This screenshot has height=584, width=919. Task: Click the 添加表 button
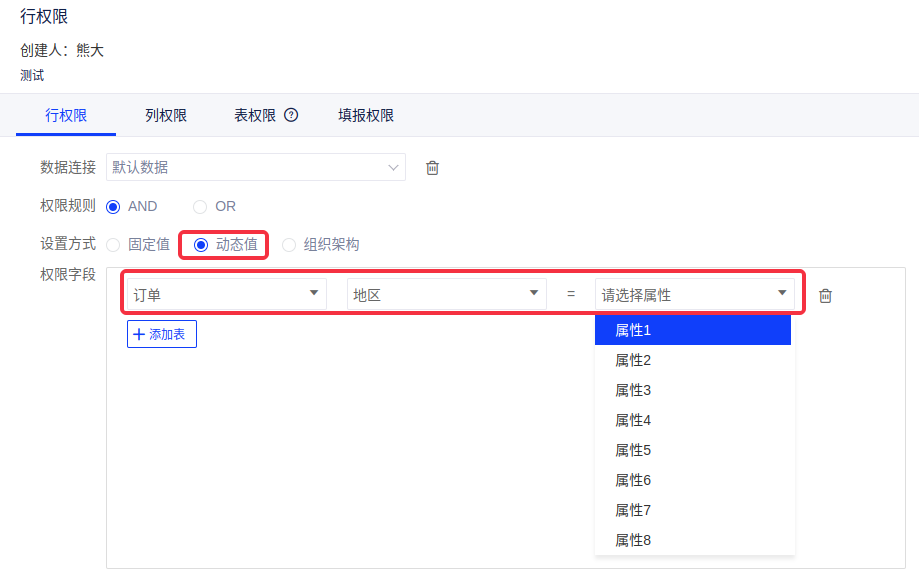coord(162,334)
